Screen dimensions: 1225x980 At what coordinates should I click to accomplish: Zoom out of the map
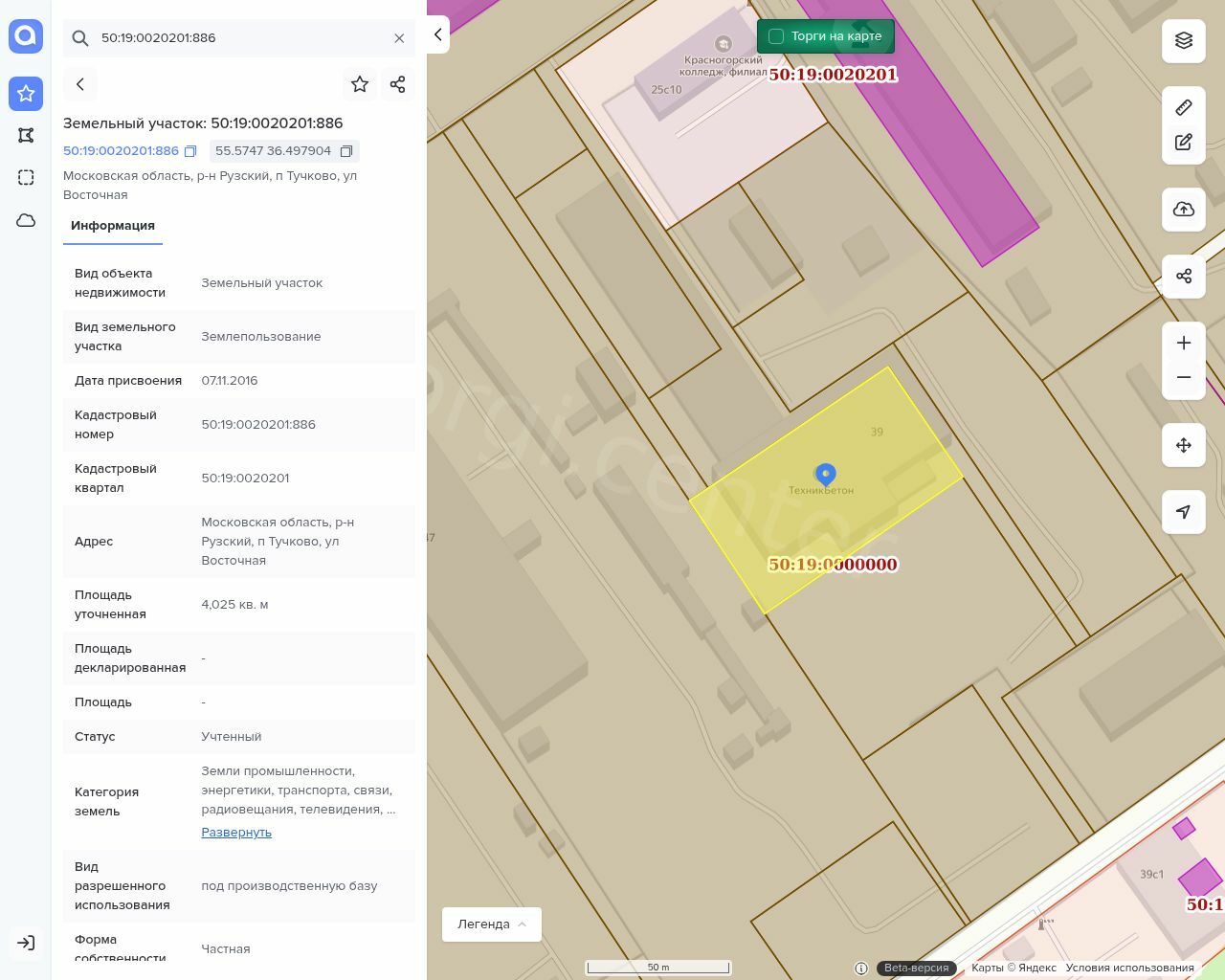coord(1183,377)
